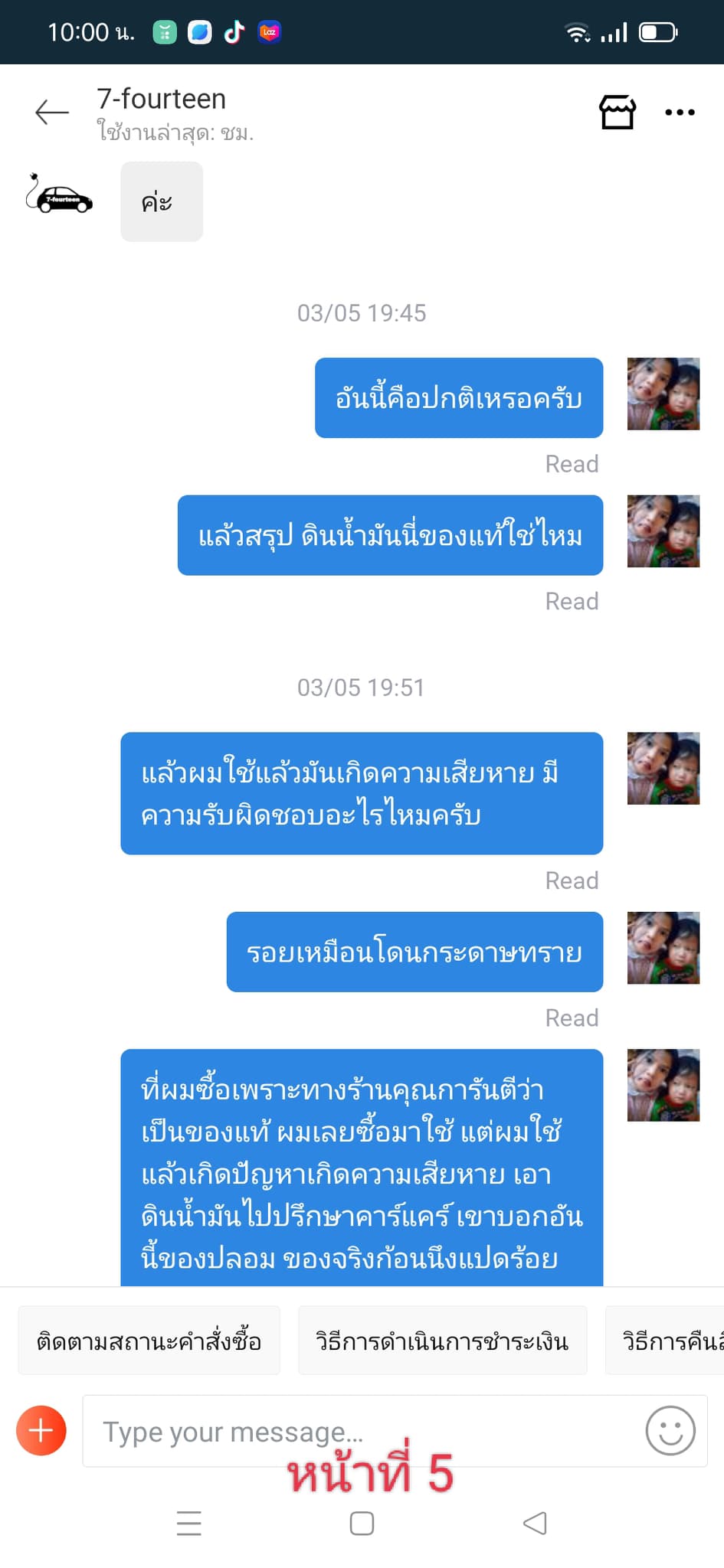Tap the red plus attachment button

[41, 1429]
